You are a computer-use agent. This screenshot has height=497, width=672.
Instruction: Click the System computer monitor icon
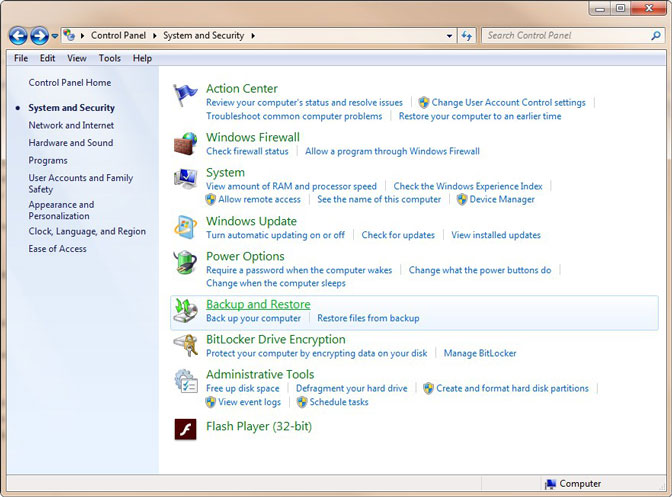(185, 179)
